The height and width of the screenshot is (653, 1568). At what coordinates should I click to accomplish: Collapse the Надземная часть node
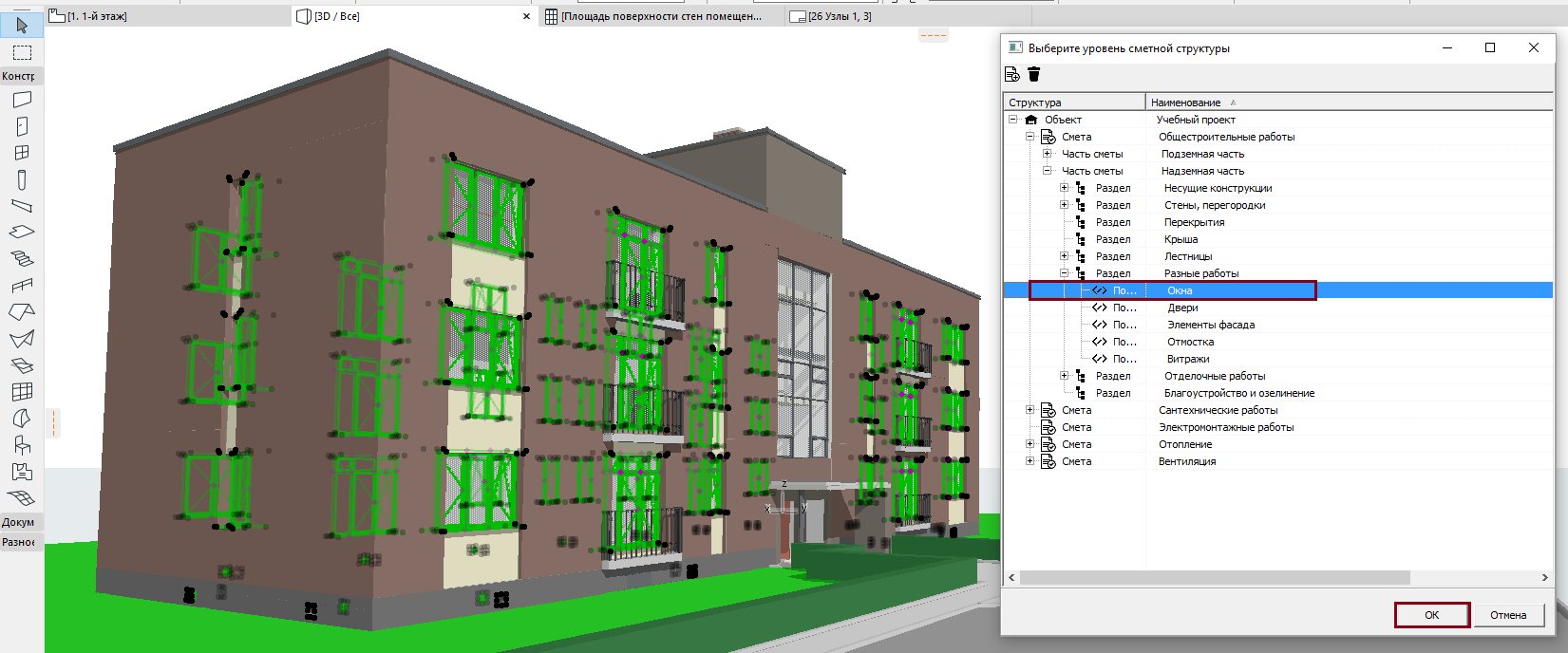tap(1047, 171)
